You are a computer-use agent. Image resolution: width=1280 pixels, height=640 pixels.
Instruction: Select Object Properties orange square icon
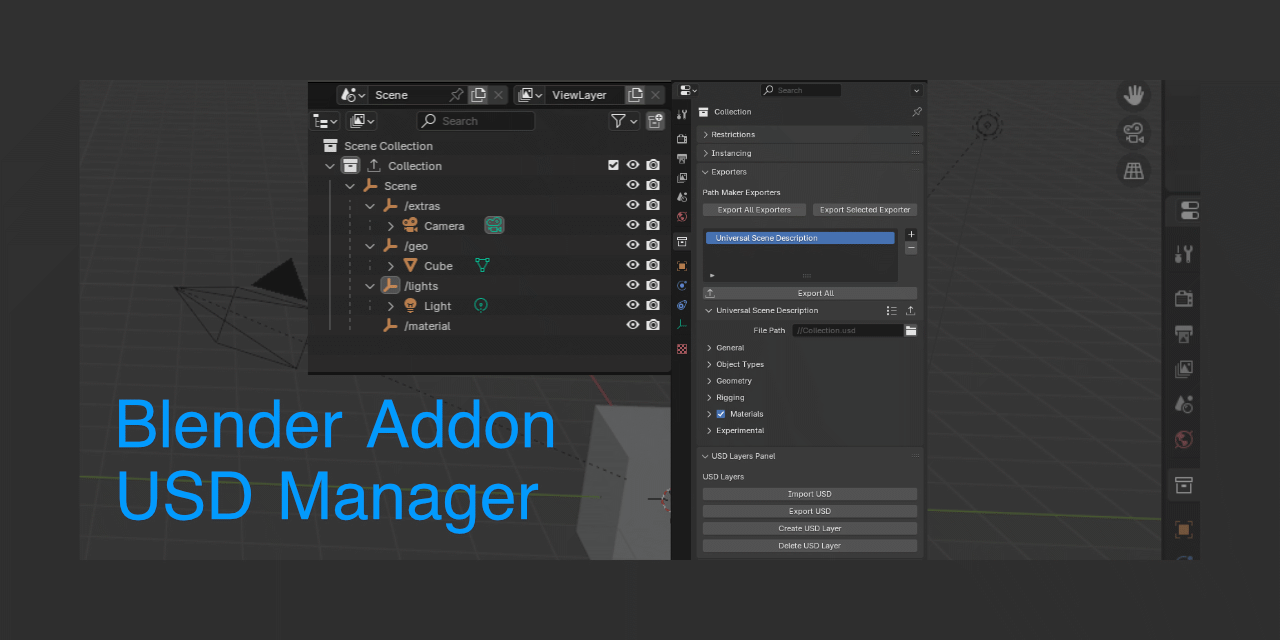point(681,266)
